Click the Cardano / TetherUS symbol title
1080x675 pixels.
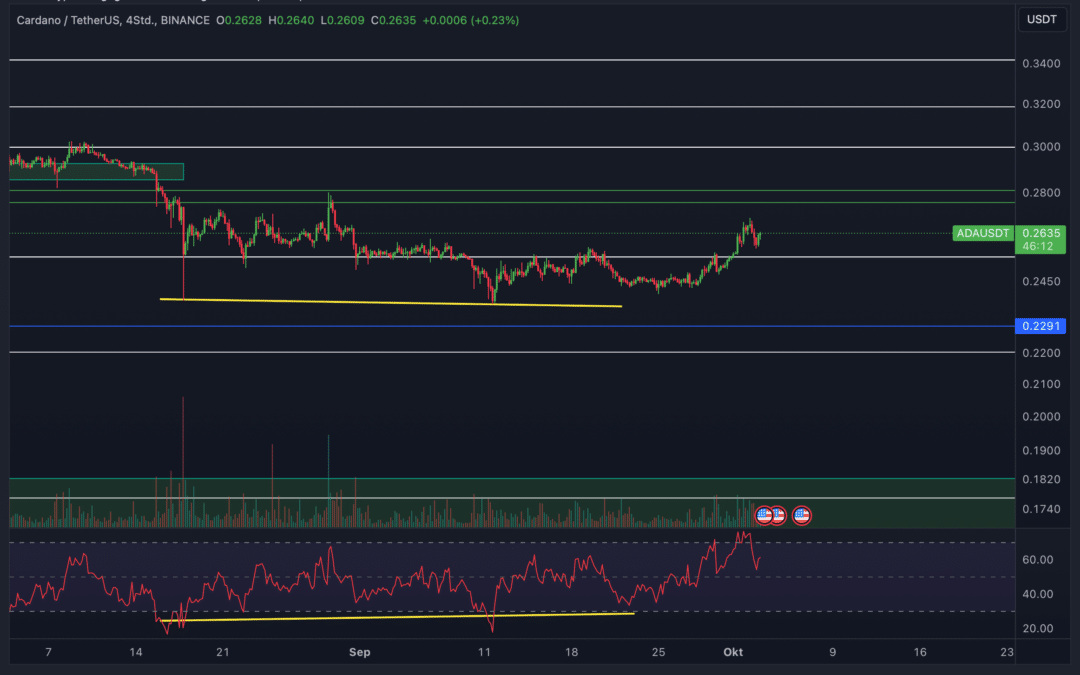pos(113,21)
